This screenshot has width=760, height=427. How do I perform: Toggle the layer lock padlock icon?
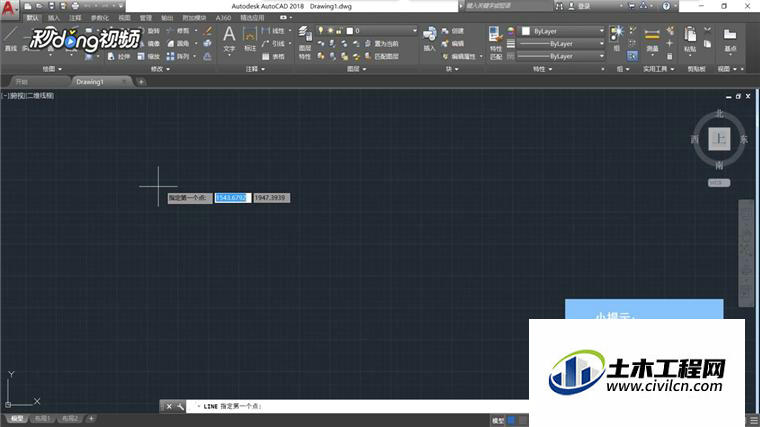[x=339, y=31]
